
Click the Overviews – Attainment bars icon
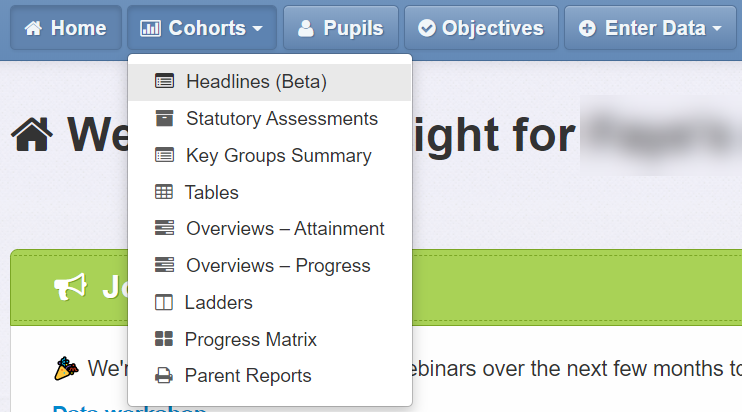tap(164, 228)
